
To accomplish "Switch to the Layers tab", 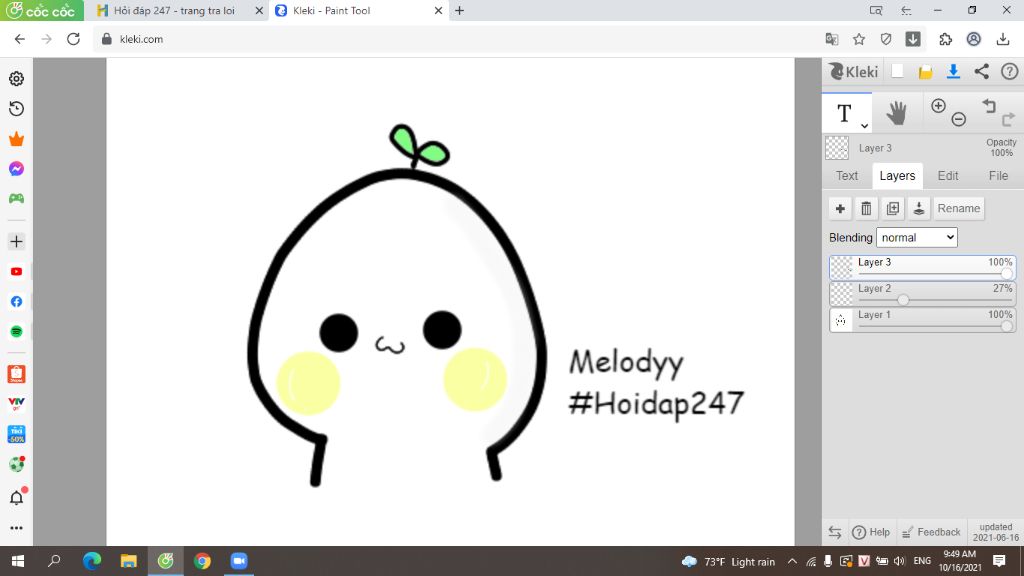I will 897,176.
